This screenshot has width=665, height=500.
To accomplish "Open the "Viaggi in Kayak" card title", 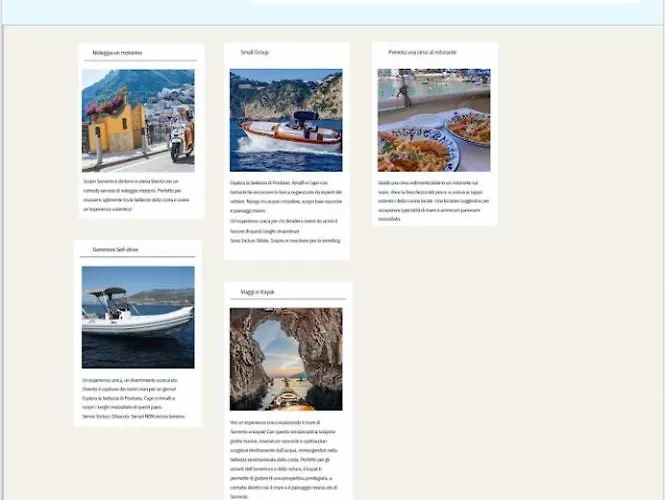I will pyautogui.click(x=257, y=292).
